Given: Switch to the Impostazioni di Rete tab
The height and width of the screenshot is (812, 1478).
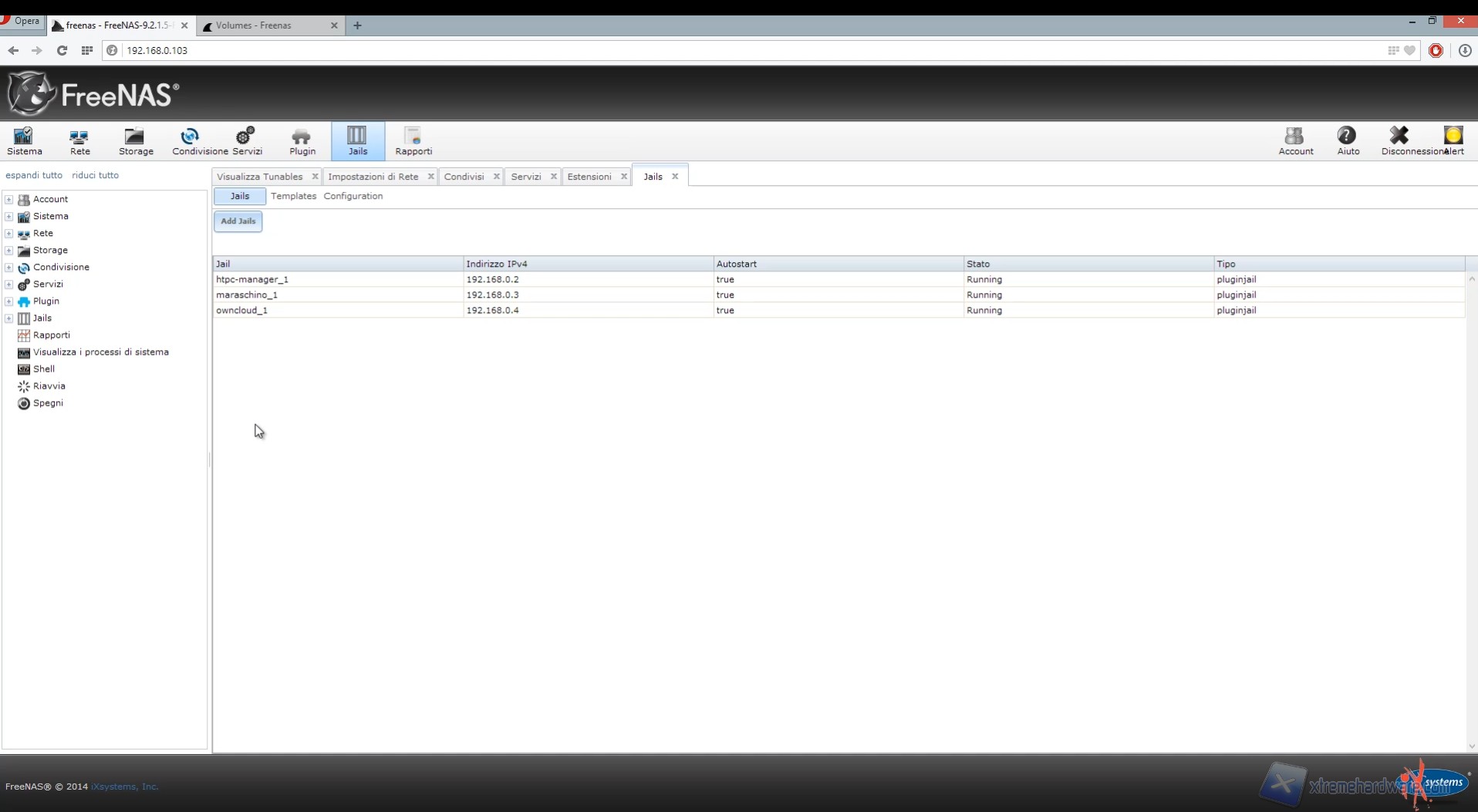Looking at the screenshot, I should [373, 177].
